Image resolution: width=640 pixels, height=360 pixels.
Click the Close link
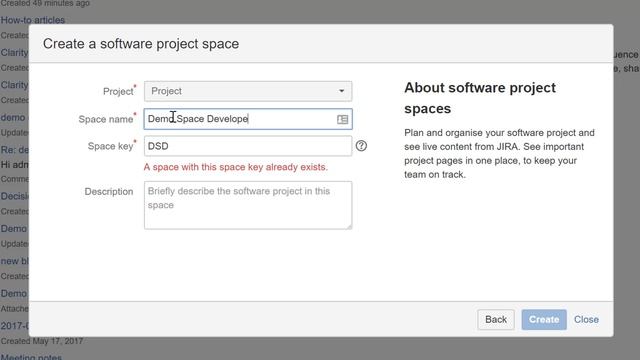[586, 320]
